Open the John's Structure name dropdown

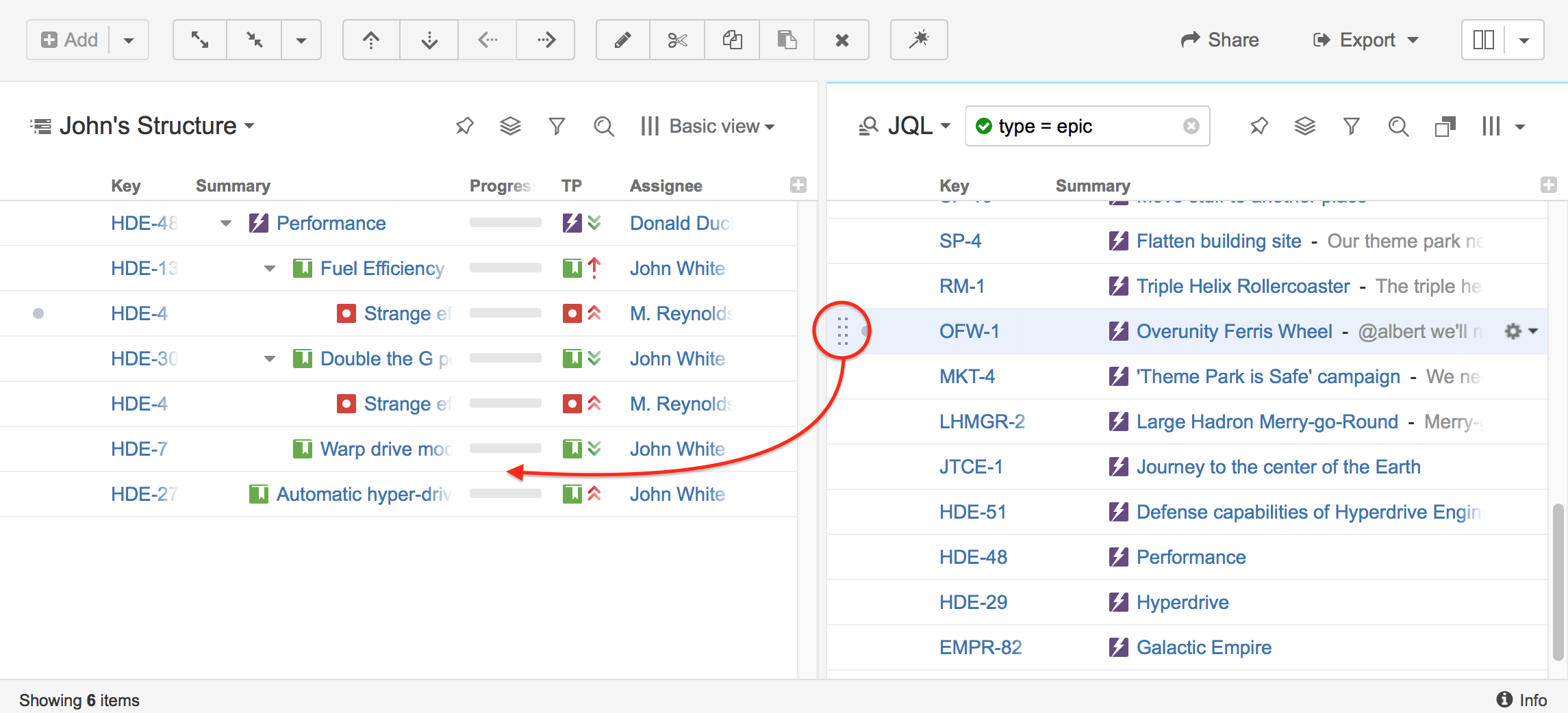[x=249, y=126]
